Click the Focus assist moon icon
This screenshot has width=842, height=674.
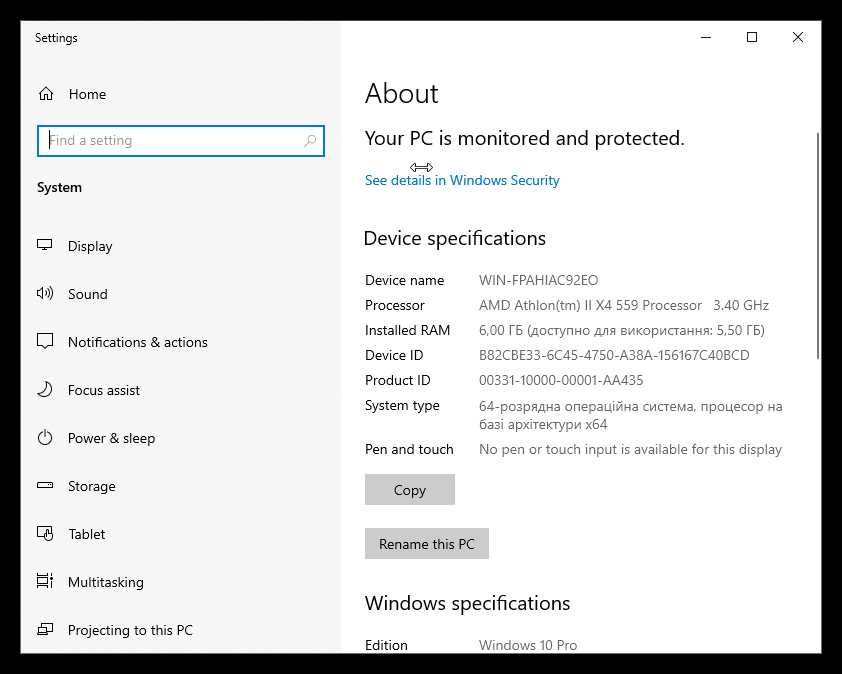point(45,390)
